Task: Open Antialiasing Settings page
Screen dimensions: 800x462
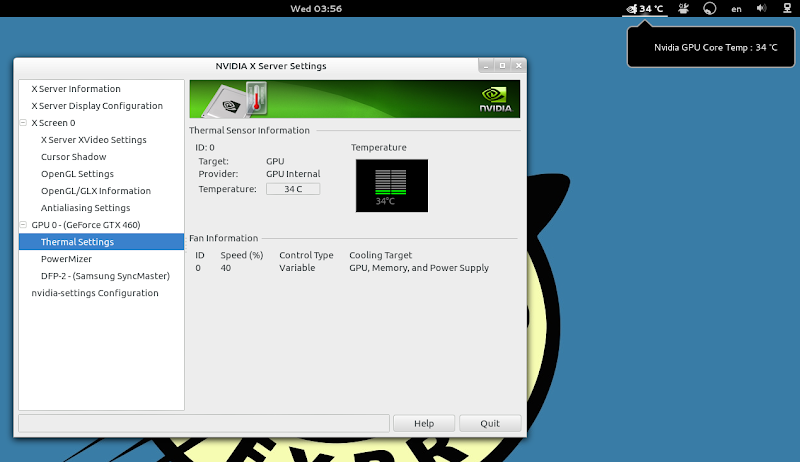Action: (85, 208)
